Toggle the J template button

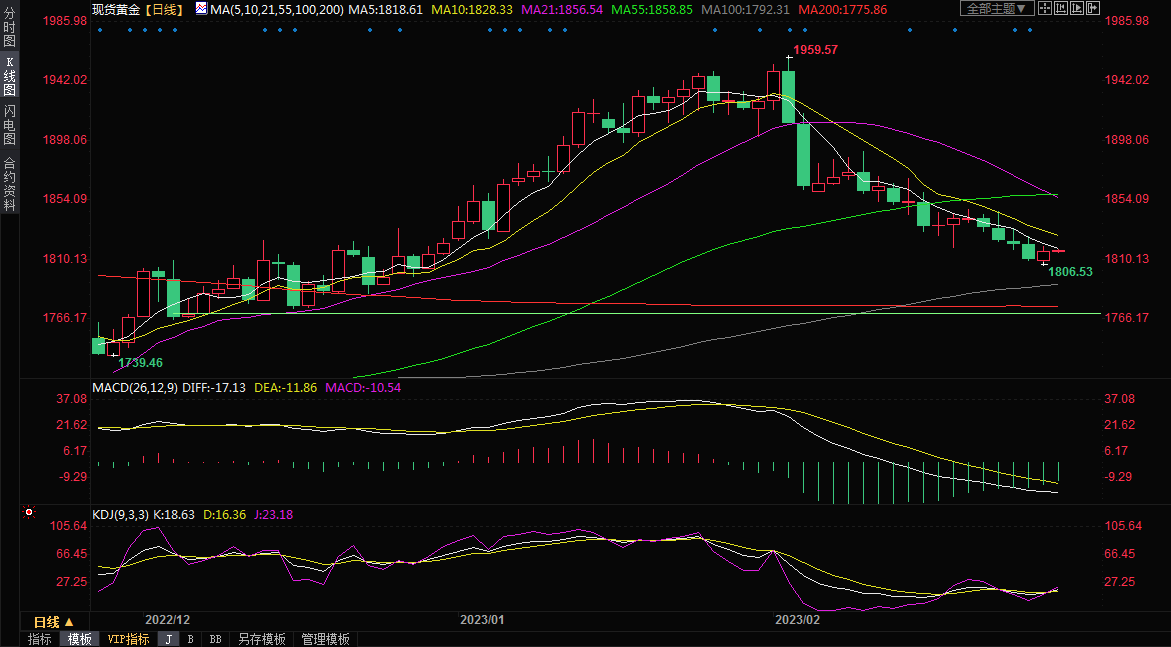point(168,639)
